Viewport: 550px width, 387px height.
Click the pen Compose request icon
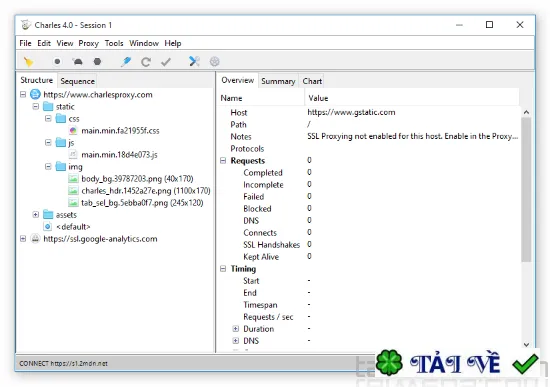point(126,62)
